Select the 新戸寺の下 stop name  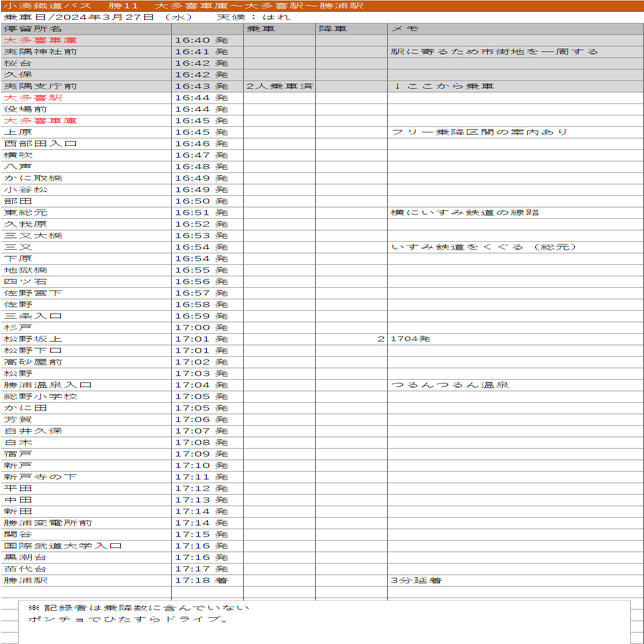[x=40, y=477]
